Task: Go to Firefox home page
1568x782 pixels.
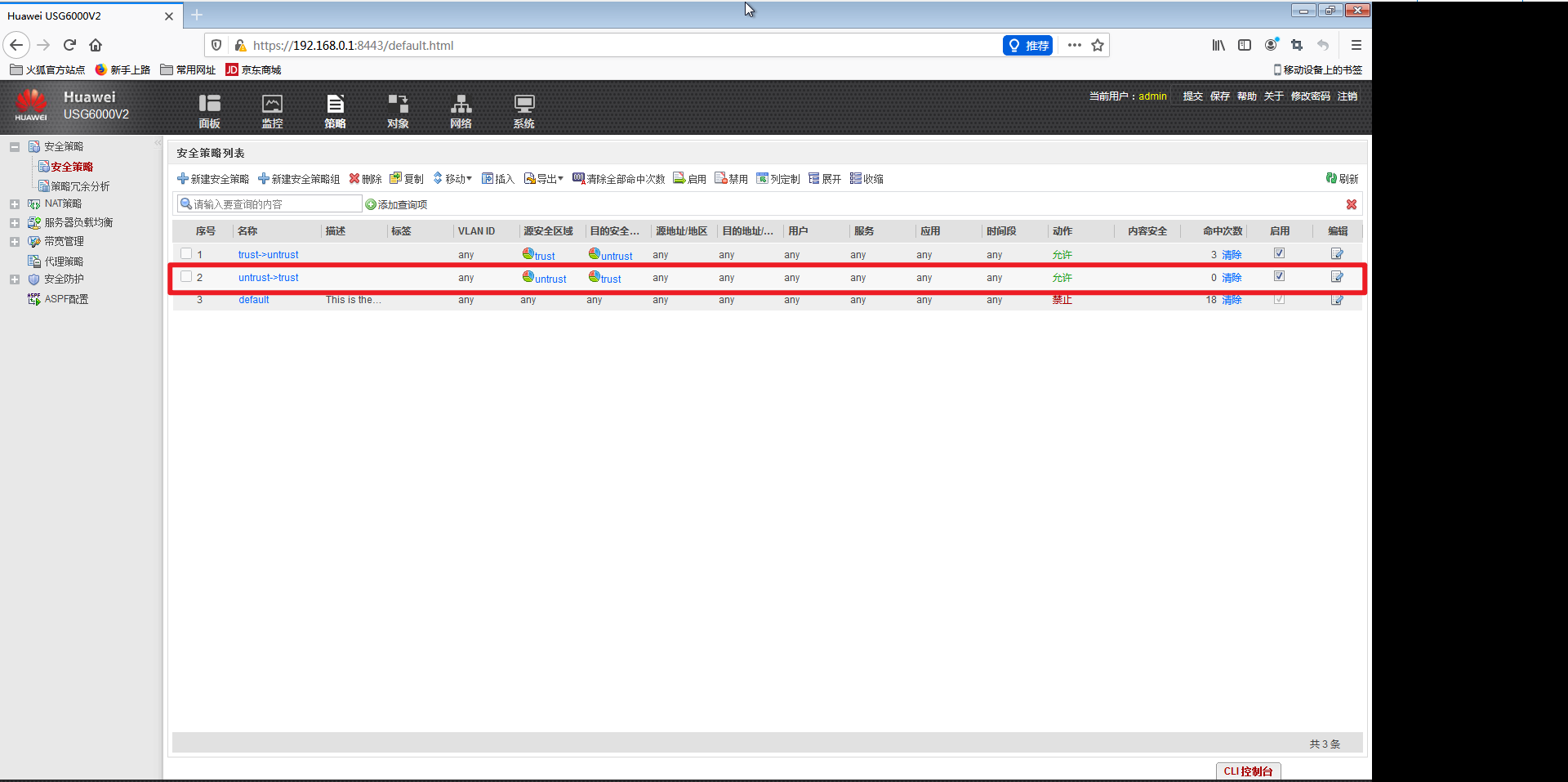Action: click(x=96, y=45)
